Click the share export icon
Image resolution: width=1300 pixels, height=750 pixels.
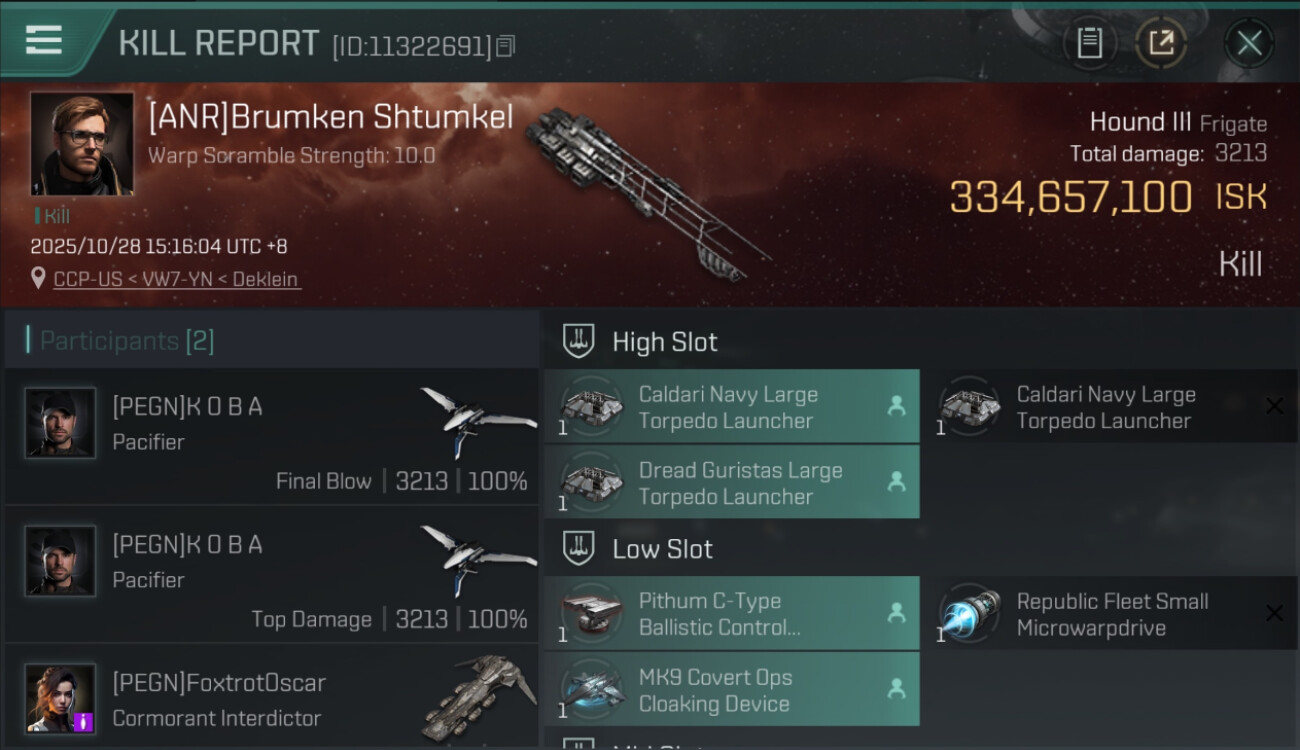(x=1160, y=43)
